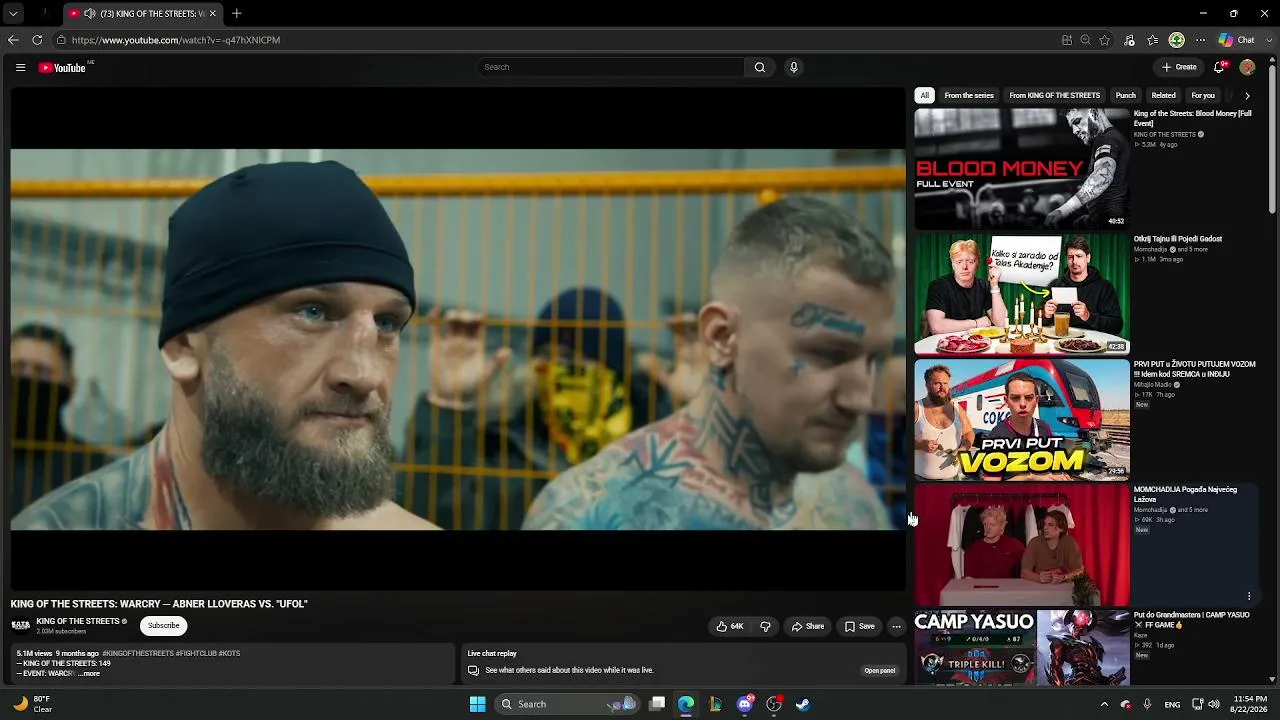The image size is (1280, 720).
Task: Open the live chat replay panel
Action: (880, 671)
